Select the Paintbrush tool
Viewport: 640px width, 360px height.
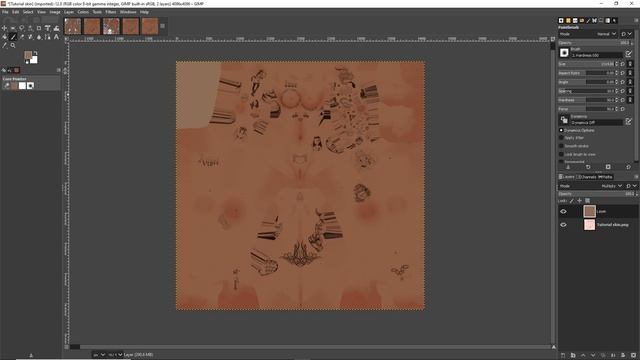[13, 37]
